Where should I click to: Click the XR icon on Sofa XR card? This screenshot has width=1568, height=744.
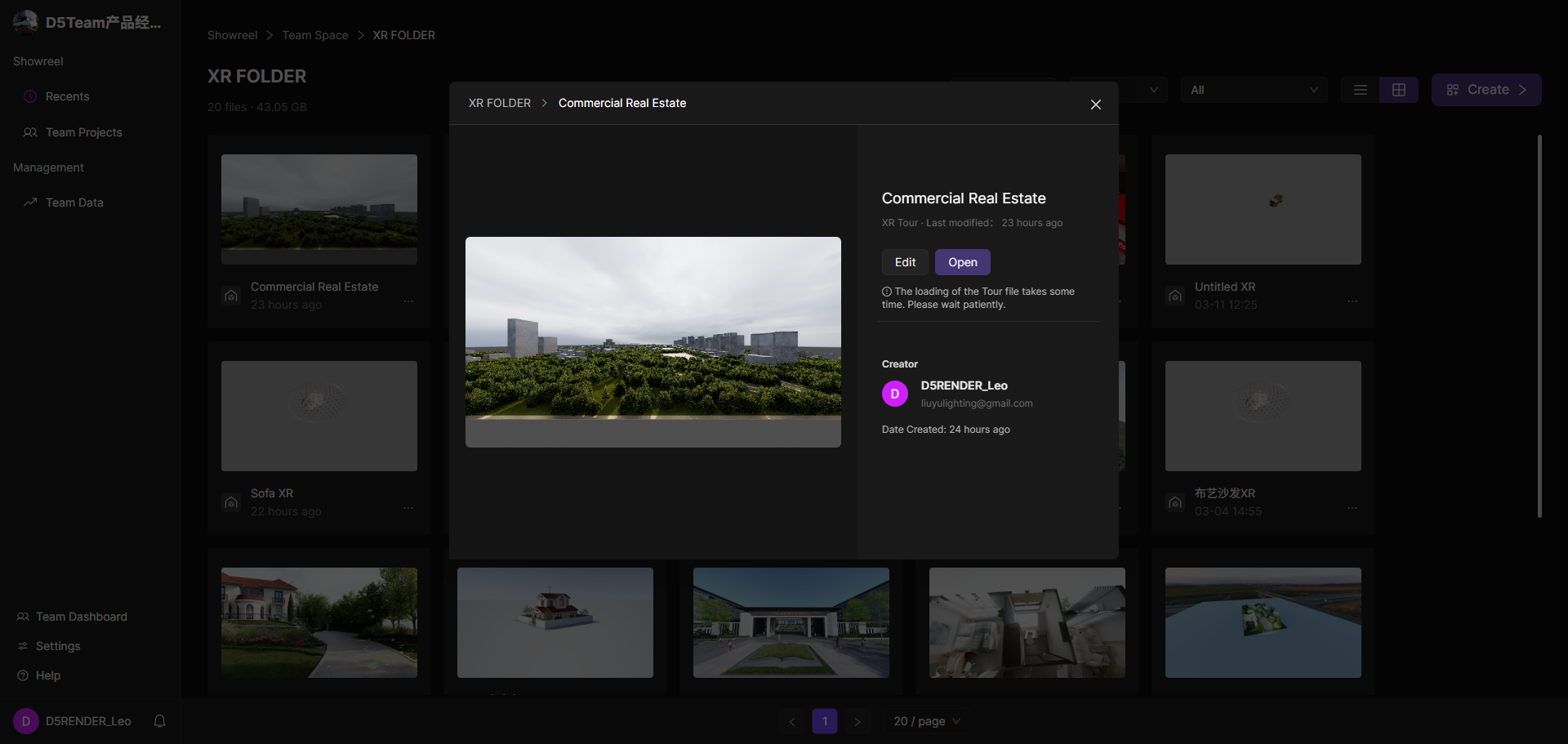pos(231,502)
